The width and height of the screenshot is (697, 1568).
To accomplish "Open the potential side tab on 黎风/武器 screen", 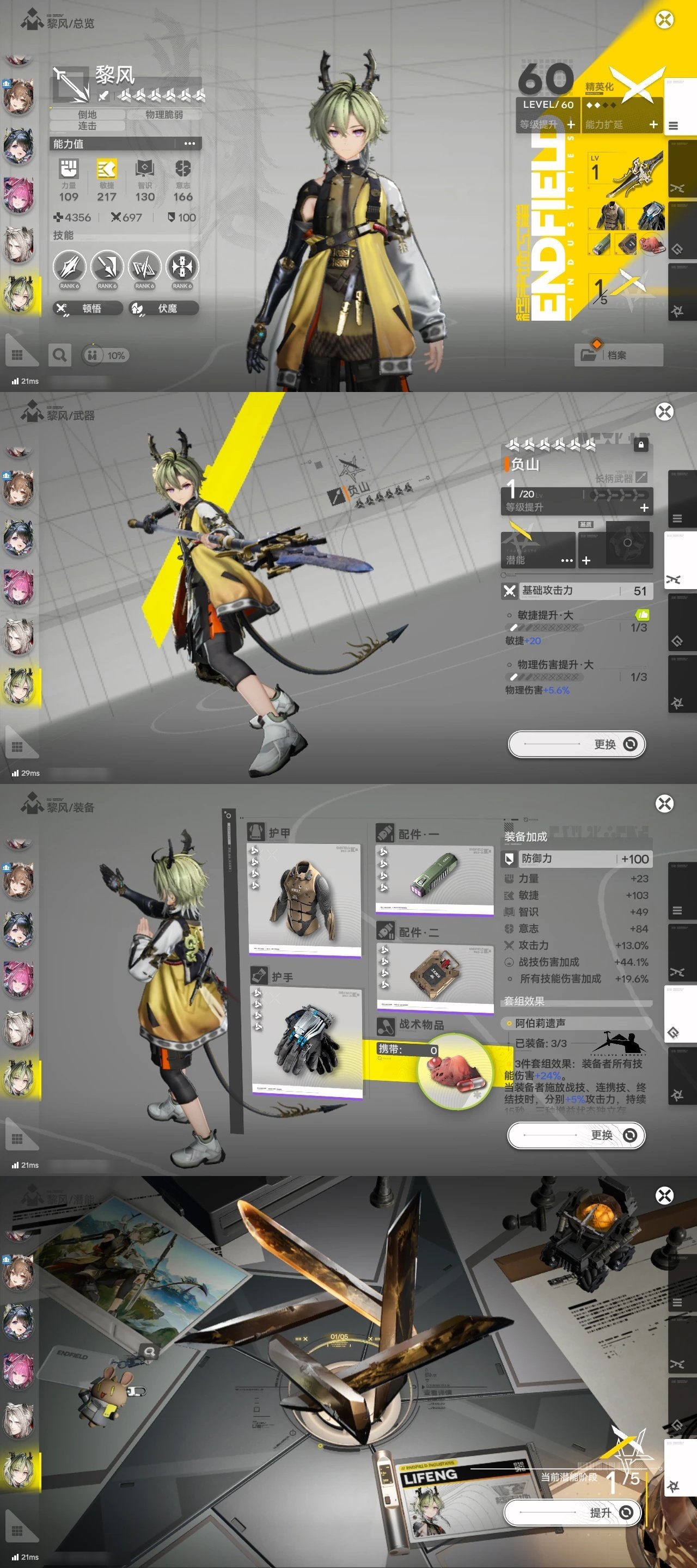I will point(677,702).
